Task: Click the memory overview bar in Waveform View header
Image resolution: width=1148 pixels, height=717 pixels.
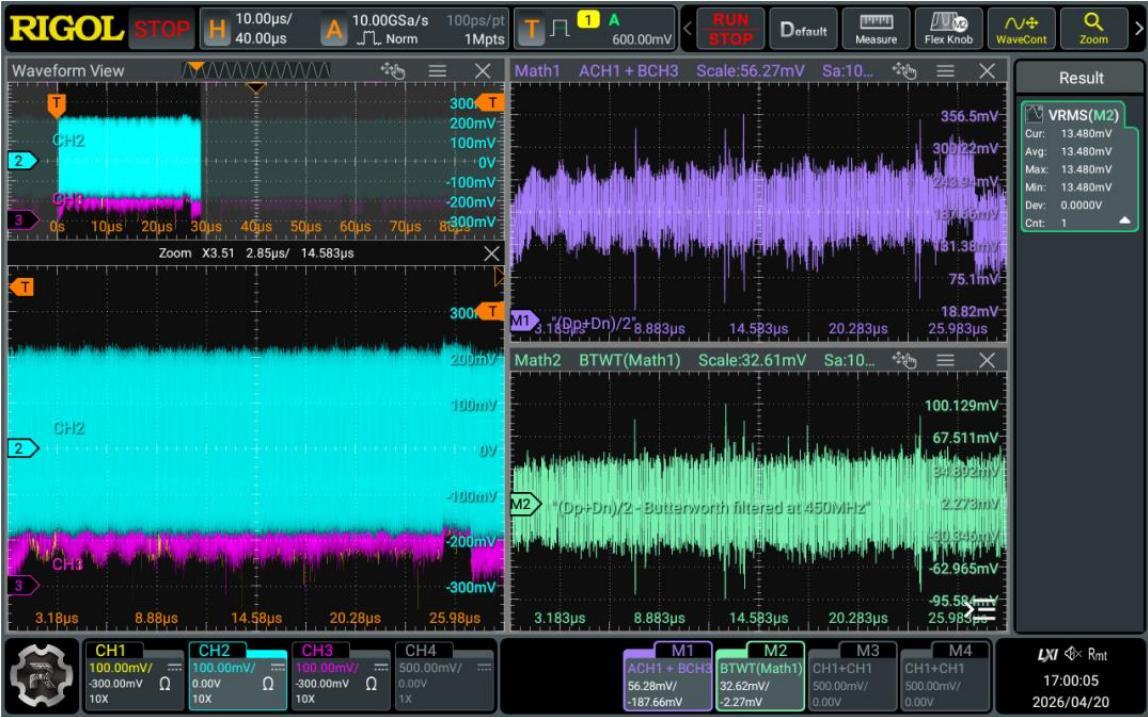Action: coord(257,70)
